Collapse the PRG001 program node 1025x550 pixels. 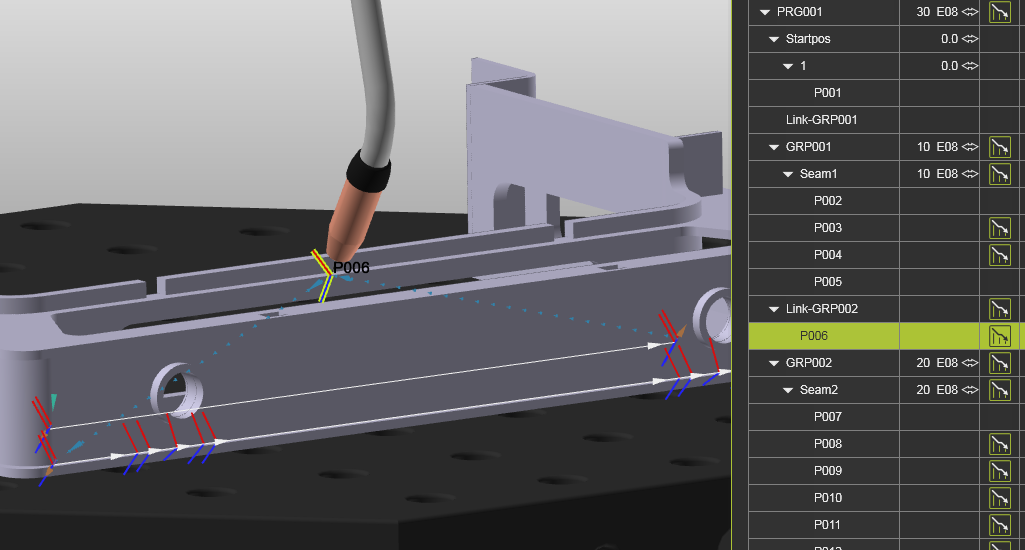765,12
